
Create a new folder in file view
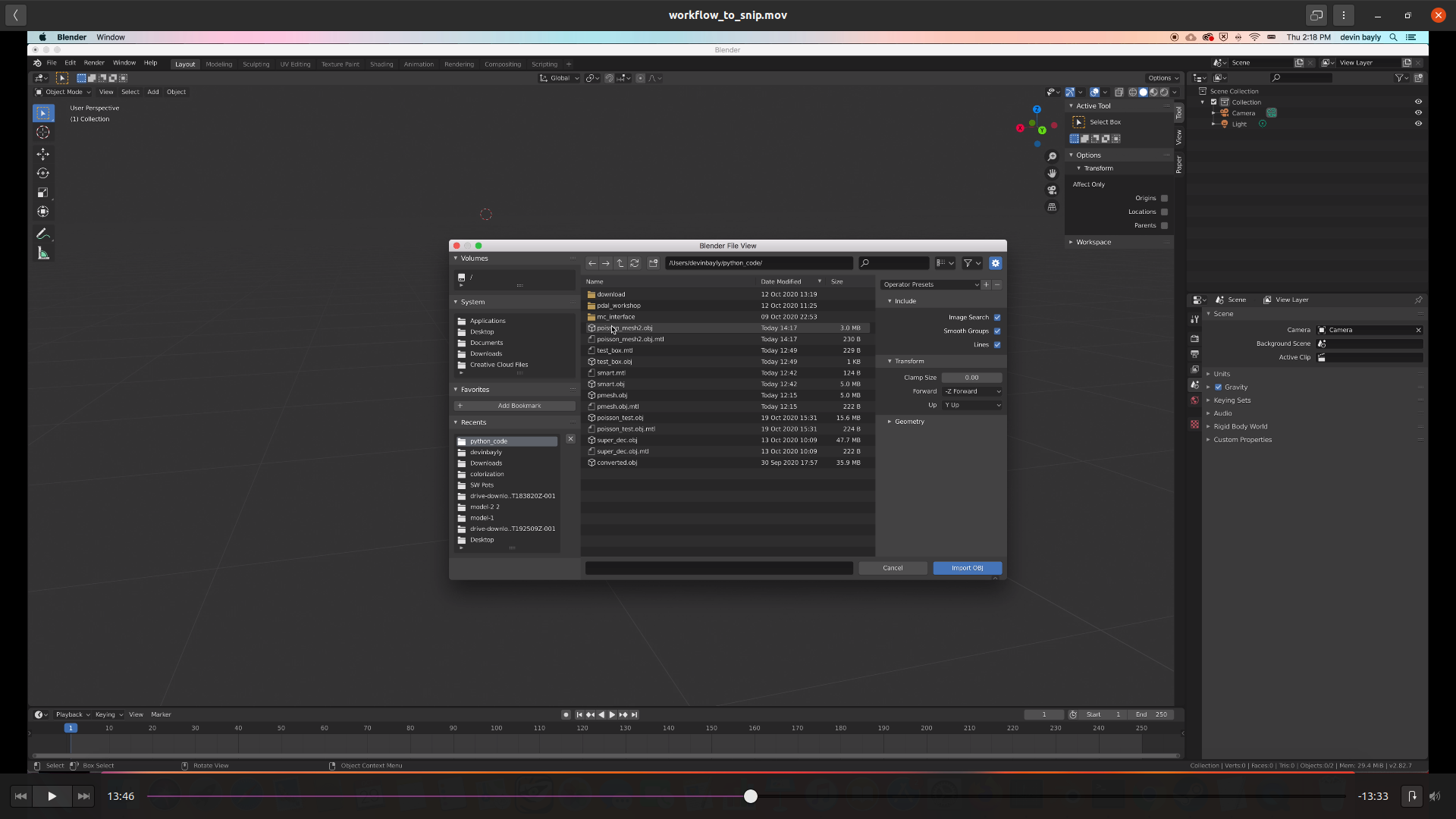click(x=653, y=263)
